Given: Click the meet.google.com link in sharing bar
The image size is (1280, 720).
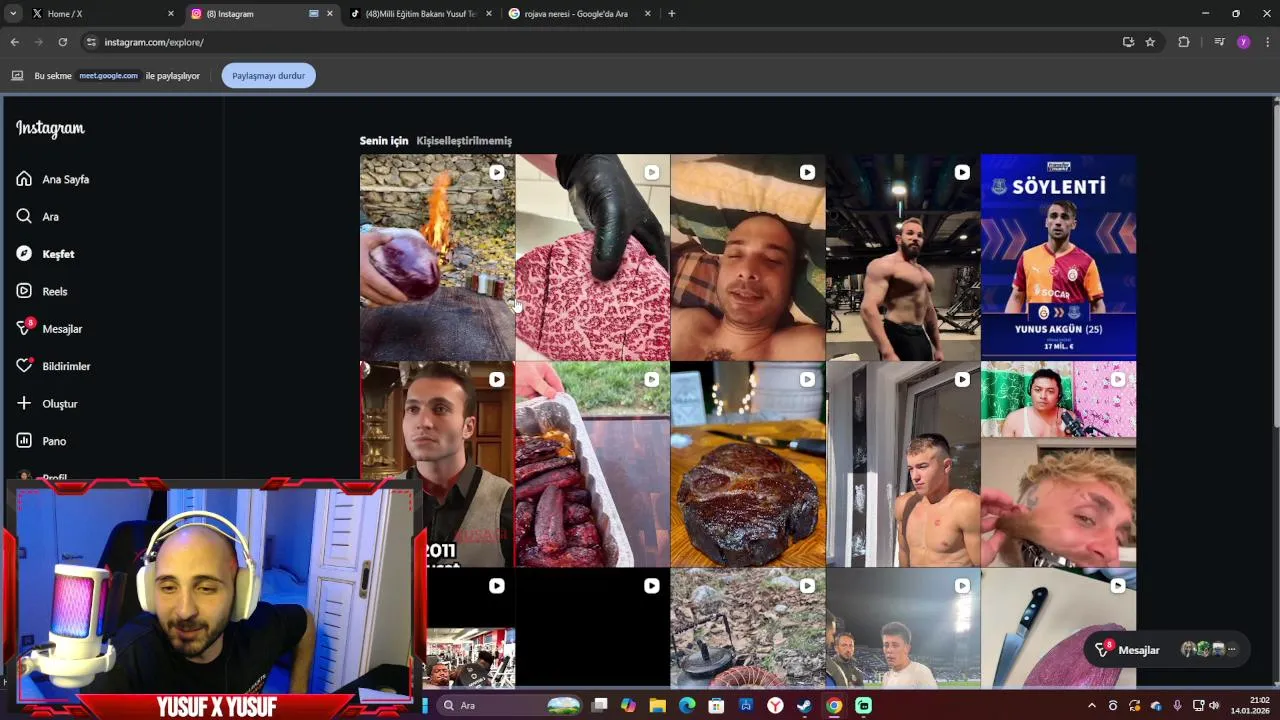Looking at the screenshot, I should (108, 76).
